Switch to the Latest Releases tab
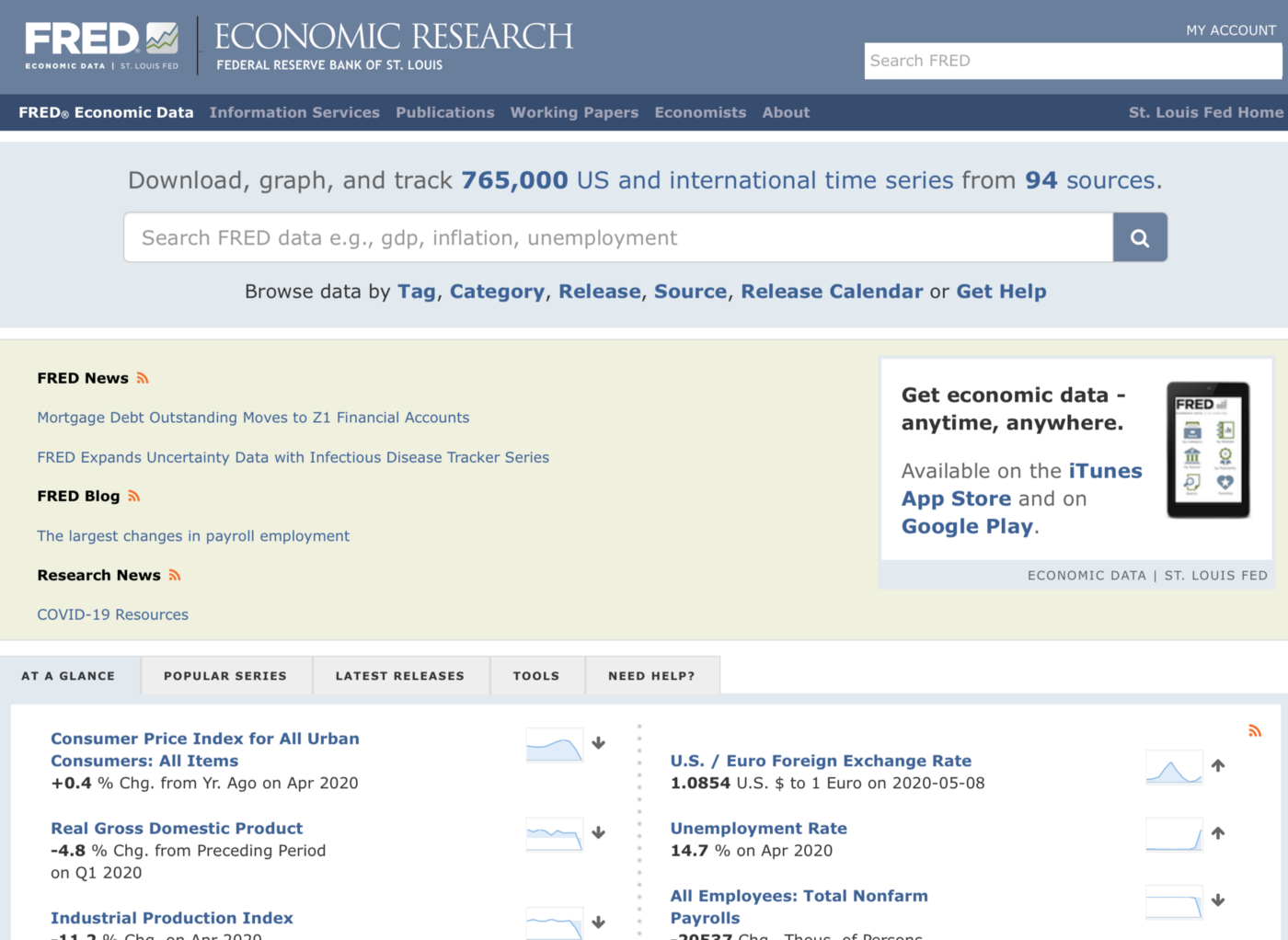The width and height of the screenshot is (1288, 940). [x=400, y=676]
